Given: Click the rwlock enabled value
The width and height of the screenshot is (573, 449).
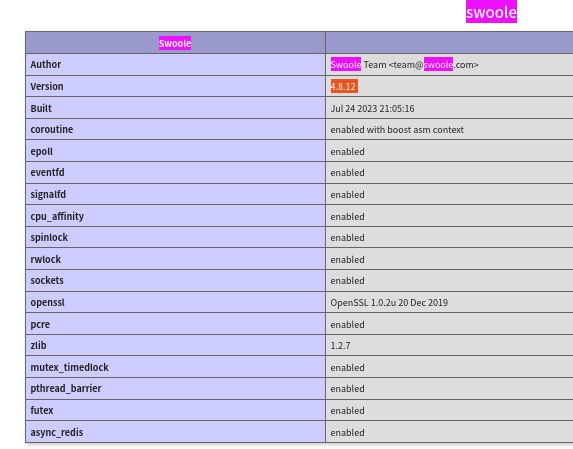Looking at the screenshot, I should [x=347, y=259].
